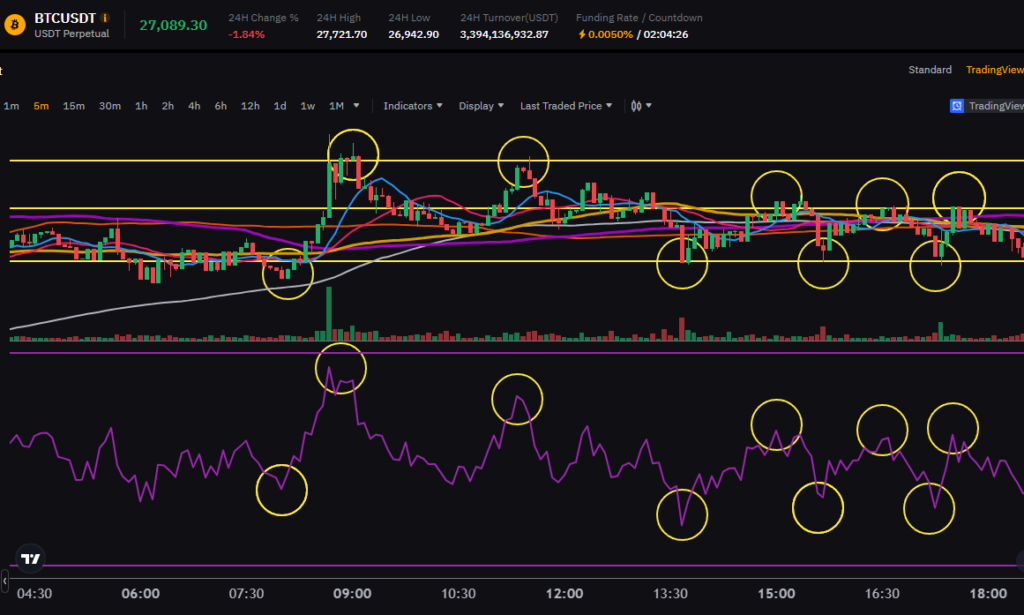Image resolution: width=1024 pixels, height=615 pixels.
Task: Click the last price 27,089.30
Action: pyautogui.click(x=173, y=25)
